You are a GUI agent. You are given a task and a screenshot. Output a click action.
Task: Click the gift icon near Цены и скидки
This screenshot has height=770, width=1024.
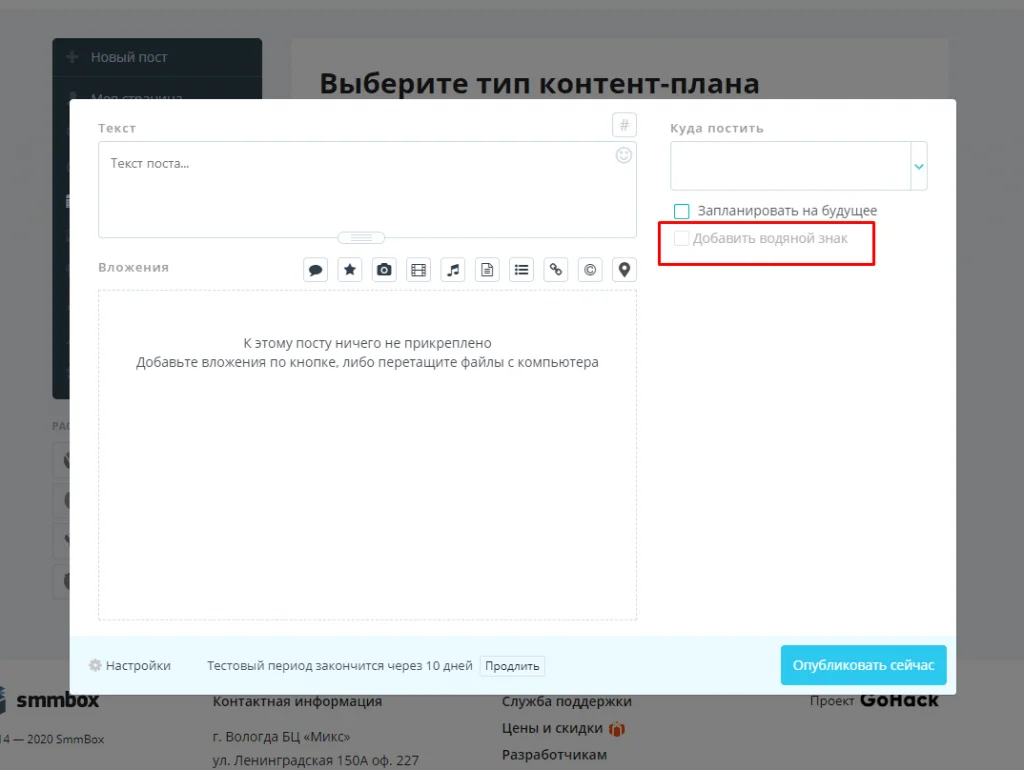tap(616, 729)
